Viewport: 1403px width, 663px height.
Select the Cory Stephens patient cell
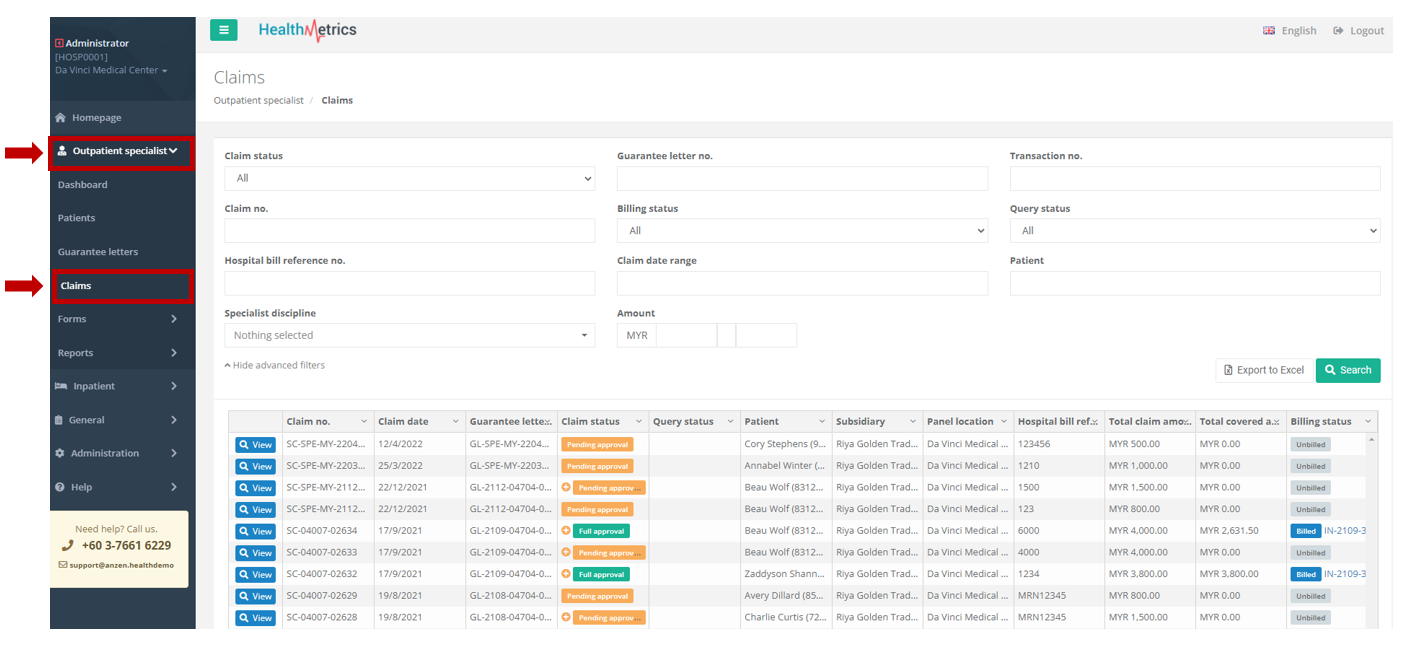tap(785, 444)
